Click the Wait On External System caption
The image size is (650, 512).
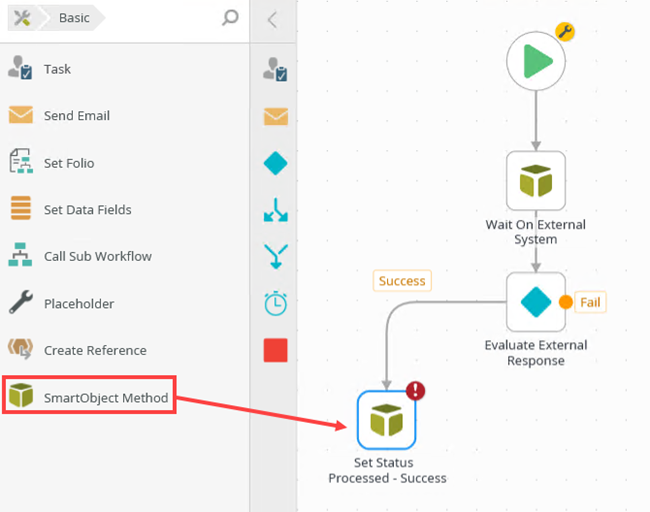pyautogui.click(x=536, y=232)
